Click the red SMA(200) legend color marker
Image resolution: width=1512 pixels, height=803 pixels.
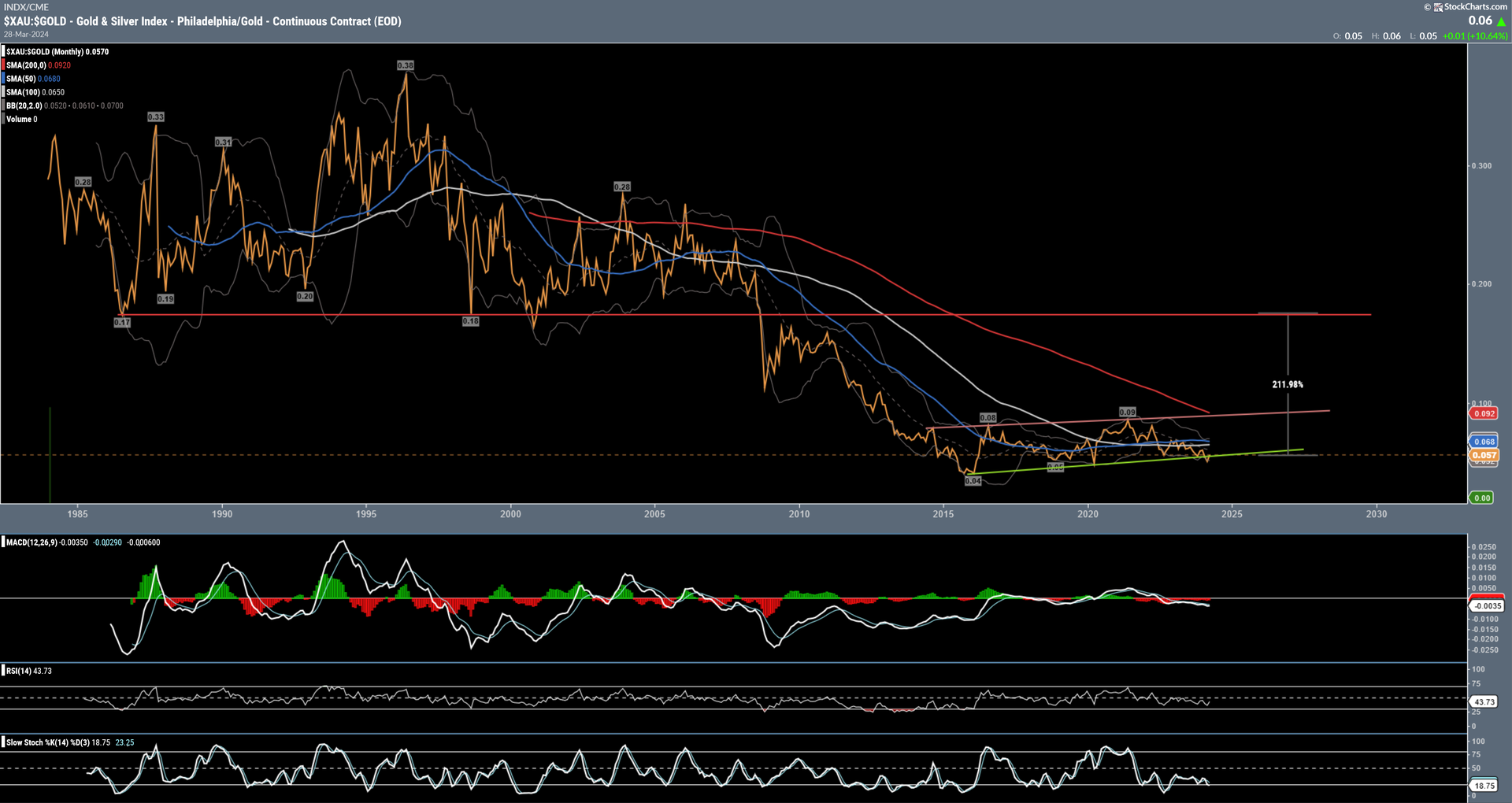click(4, 65)
